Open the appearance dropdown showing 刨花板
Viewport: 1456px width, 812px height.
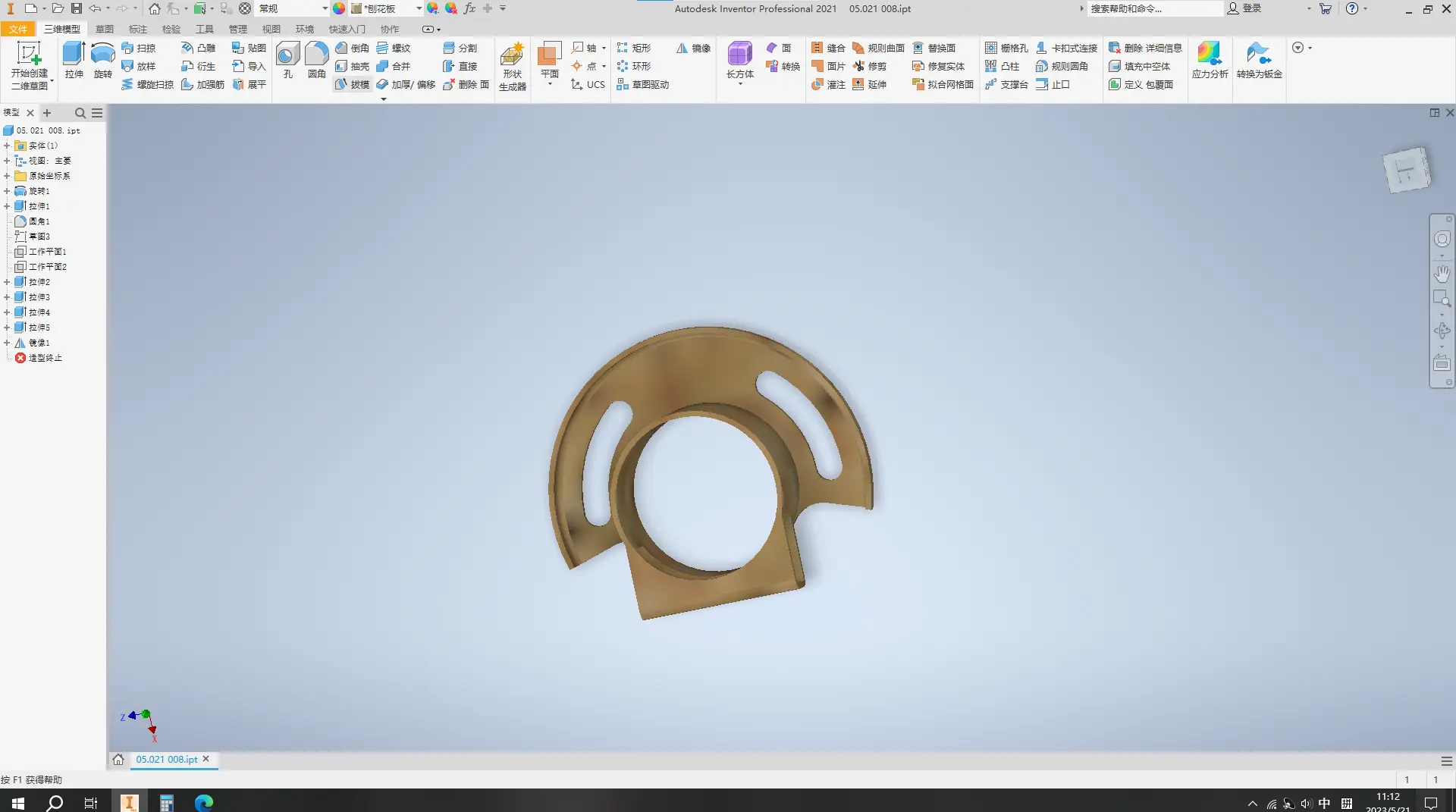click(x=419, y=8)
